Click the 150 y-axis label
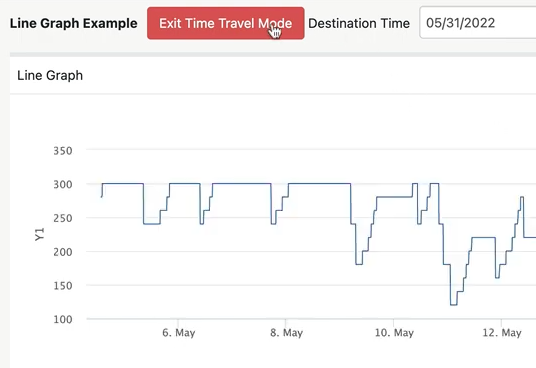The height and width of the screenshot is (368, 536). coord(63,286)
